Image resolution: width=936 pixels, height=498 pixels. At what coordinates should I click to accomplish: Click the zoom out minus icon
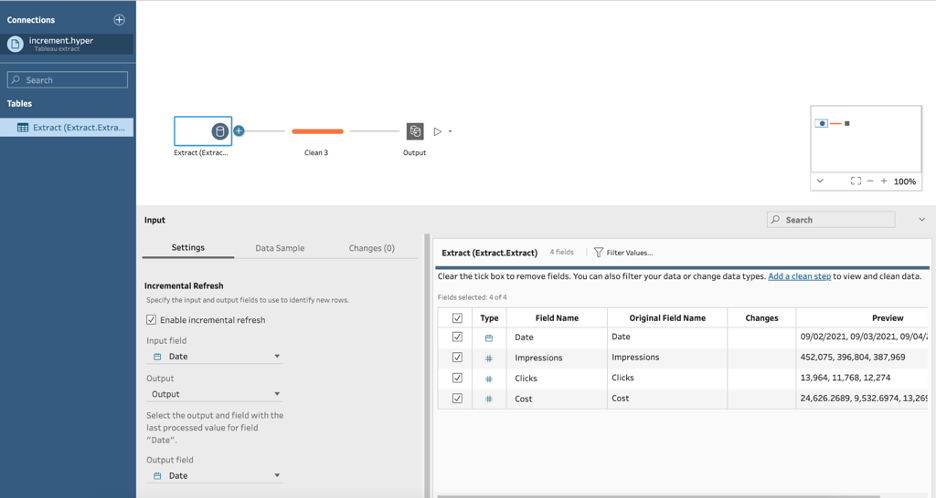pyautogui.click(x=870, y=181)
